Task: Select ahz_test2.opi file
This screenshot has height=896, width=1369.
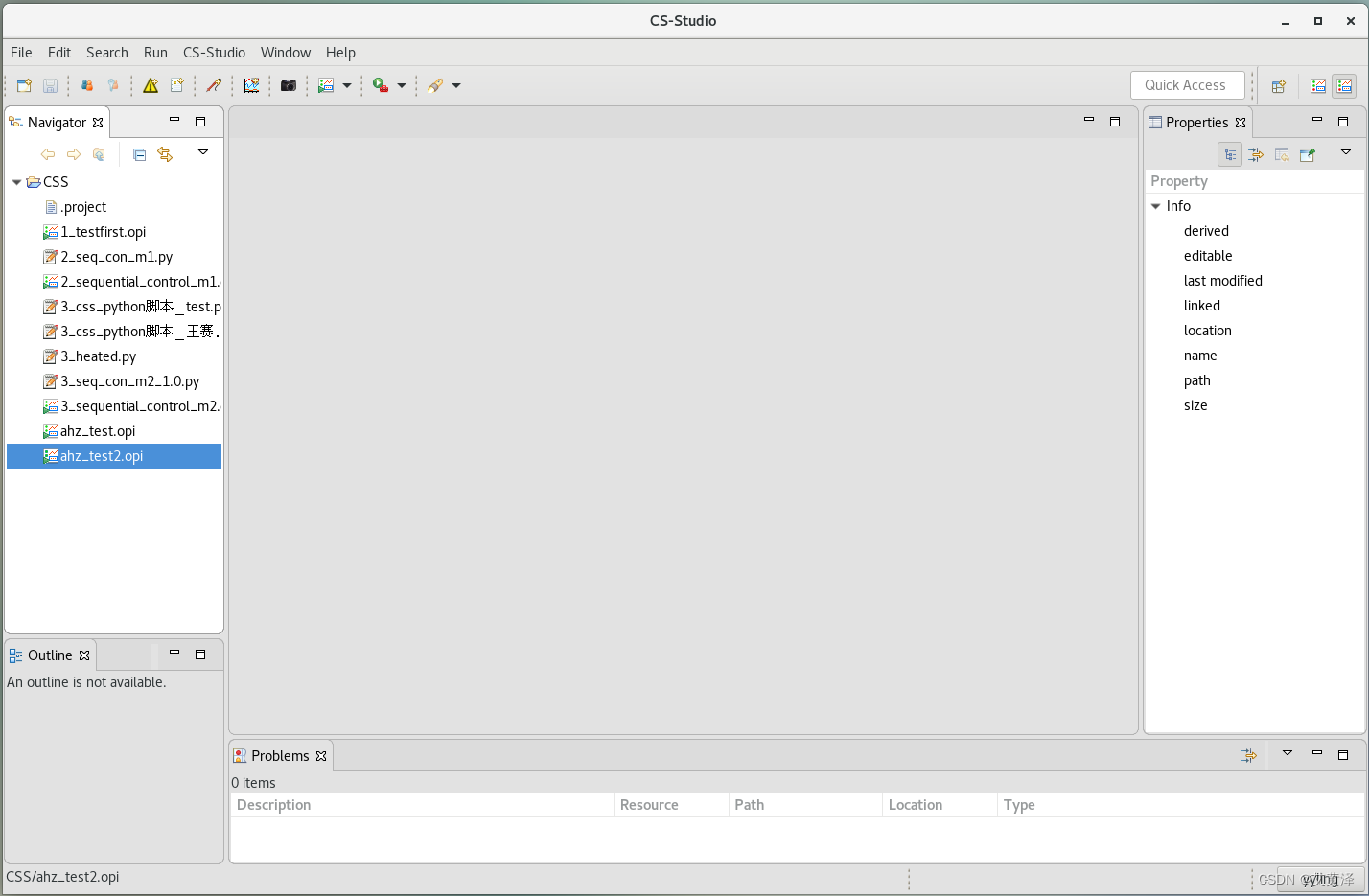Action: (x=114, y=456)
